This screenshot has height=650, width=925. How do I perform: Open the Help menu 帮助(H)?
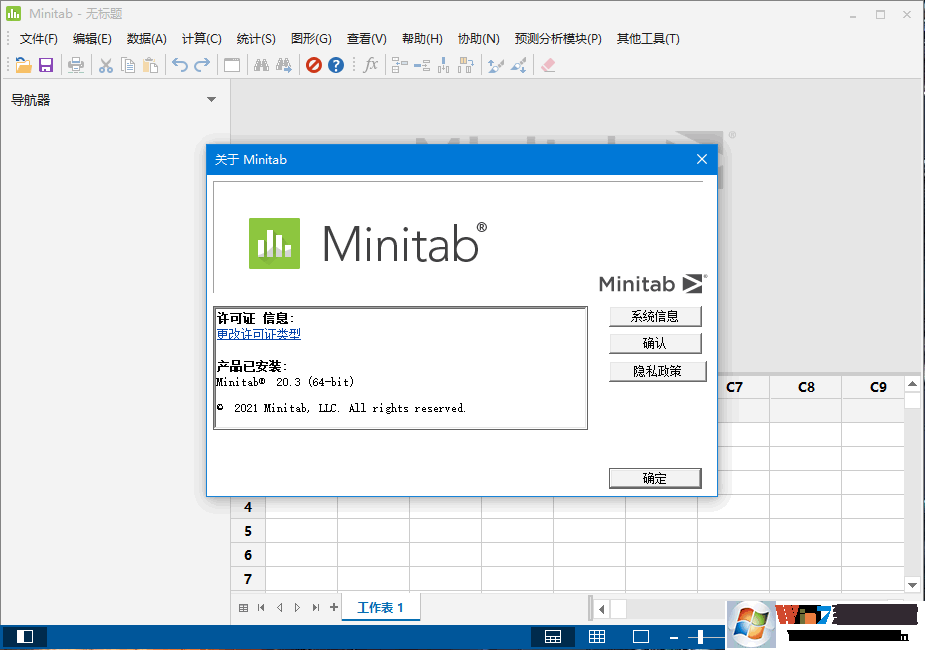coord(422,39)
